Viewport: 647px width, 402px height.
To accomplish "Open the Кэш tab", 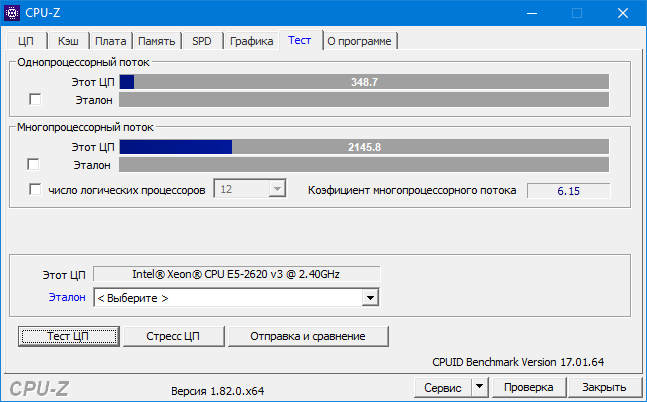I will pyautogui.click(x=68, y=41).
